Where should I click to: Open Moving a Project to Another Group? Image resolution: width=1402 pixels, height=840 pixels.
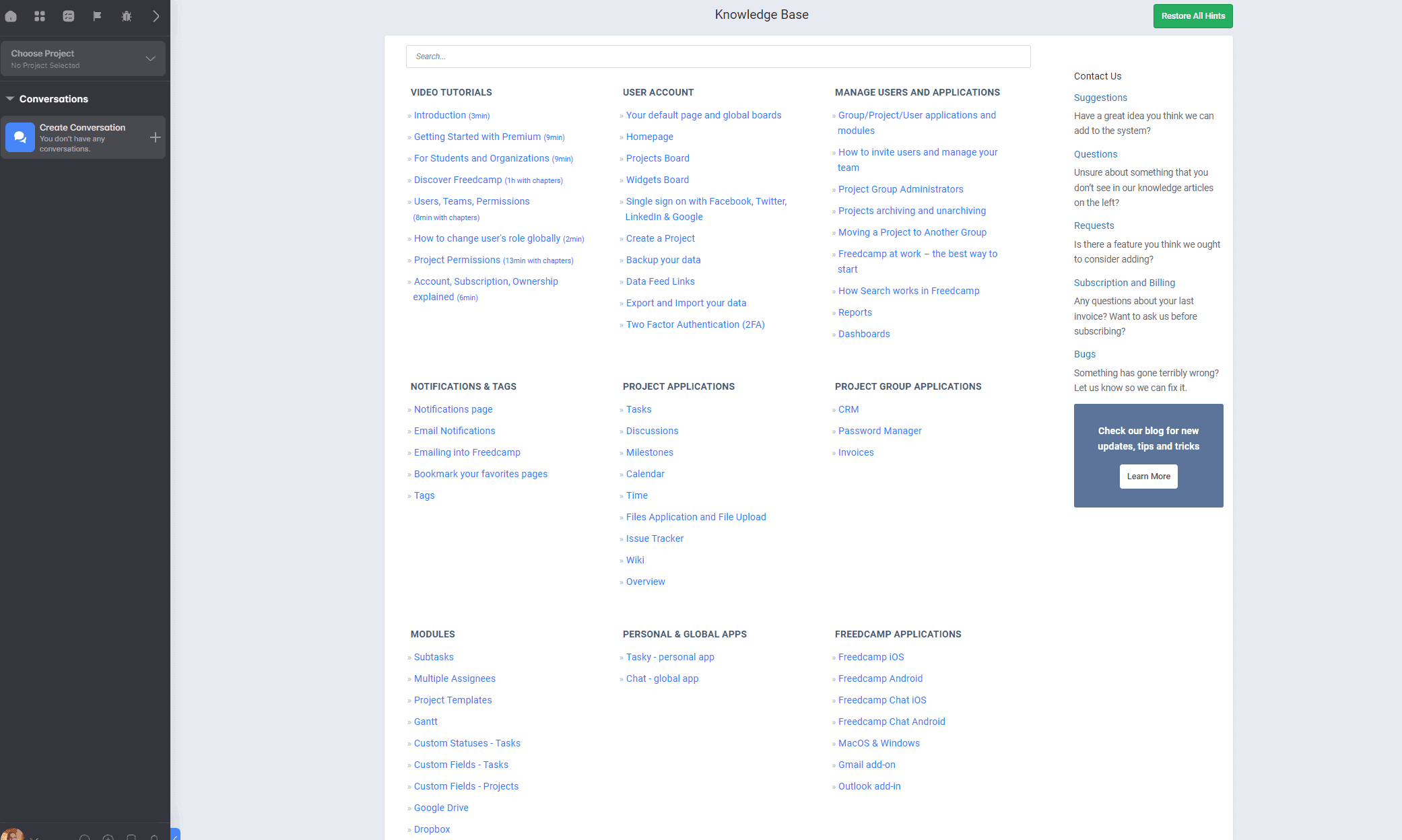tap(912, 233)
